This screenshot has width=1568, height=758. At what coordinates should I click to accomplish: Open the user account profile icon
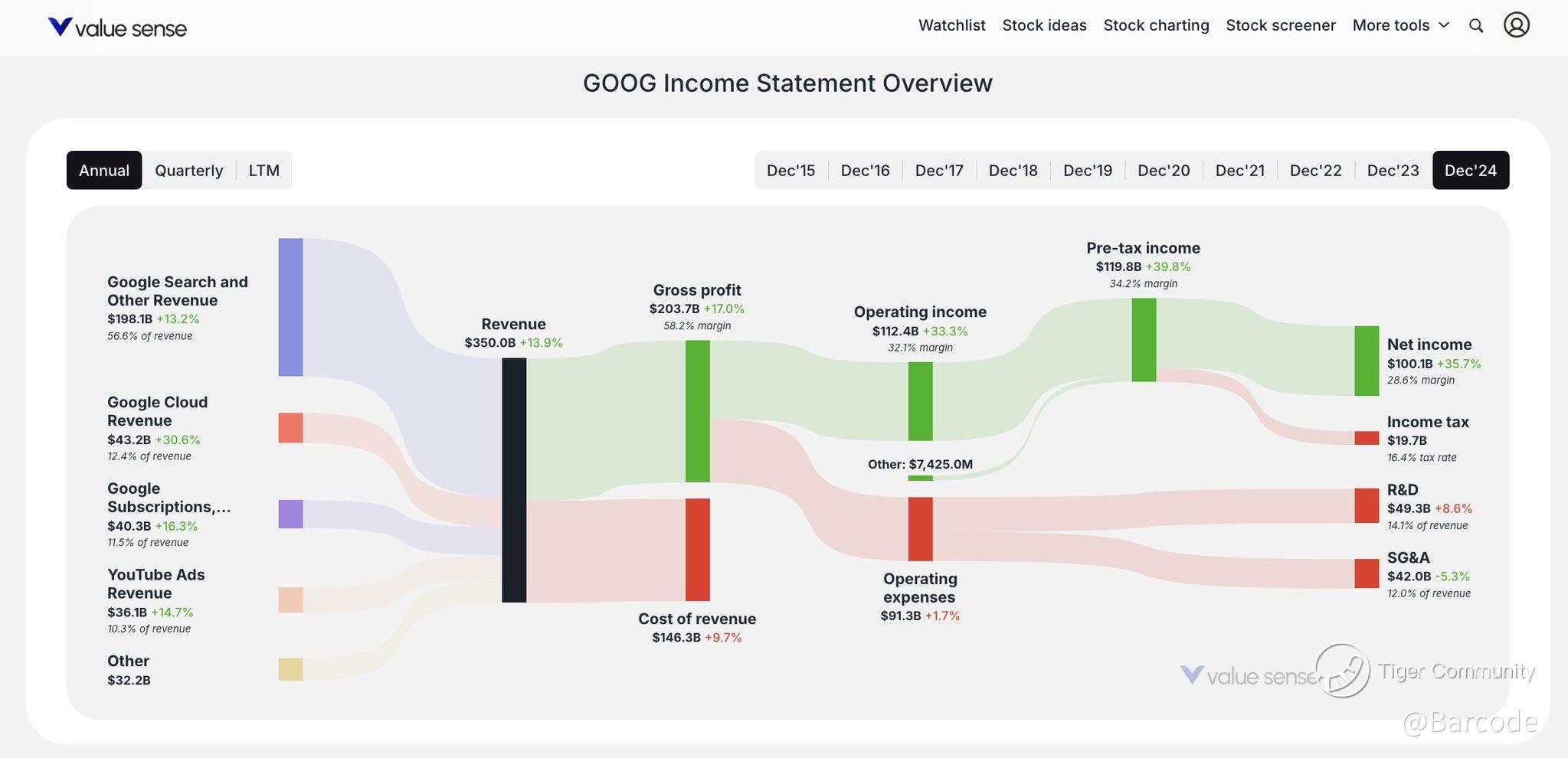click(x=1517, y=25)
